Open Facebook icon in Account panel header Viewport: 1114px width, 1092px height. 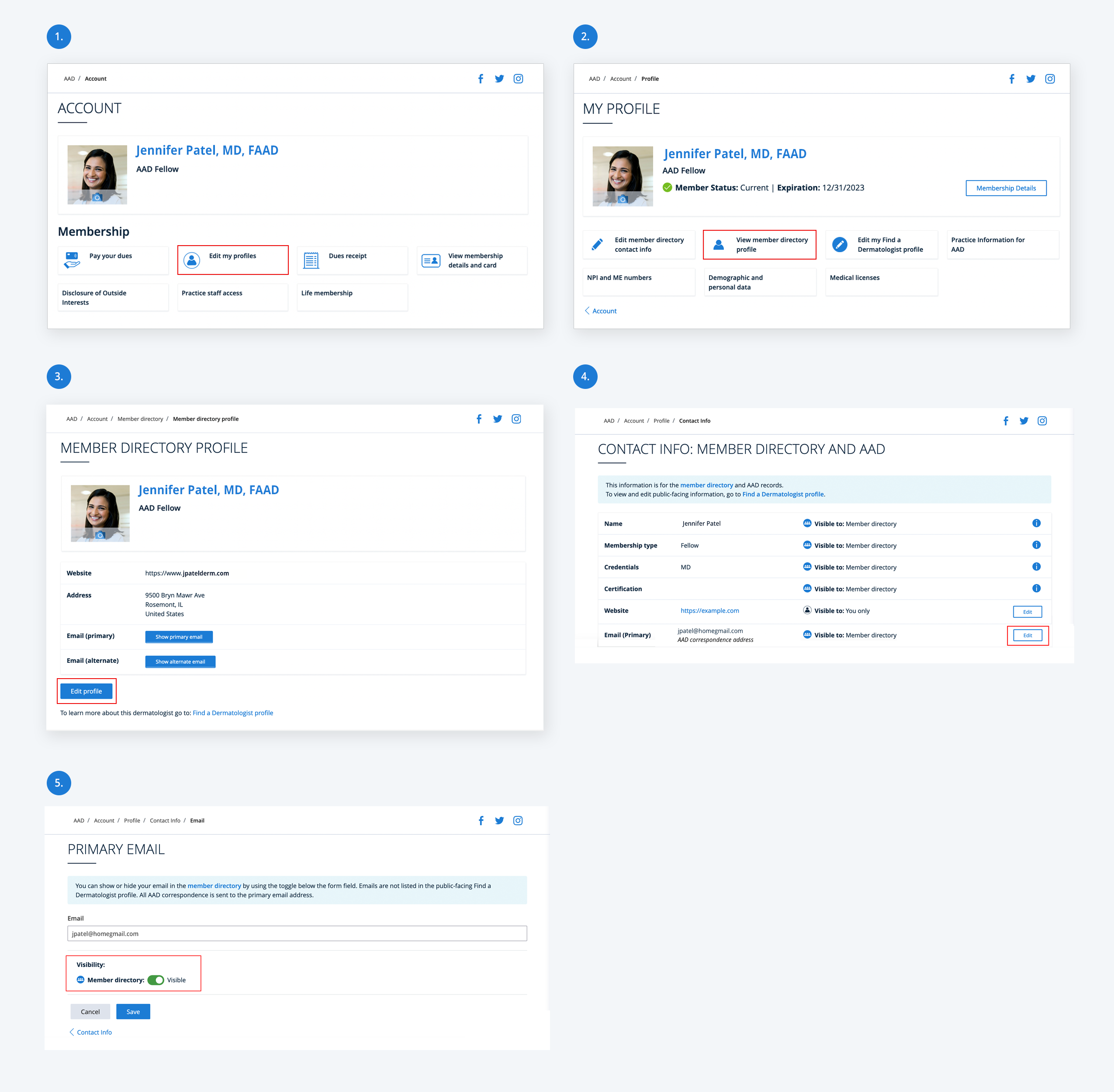click(x=481, y=79)
